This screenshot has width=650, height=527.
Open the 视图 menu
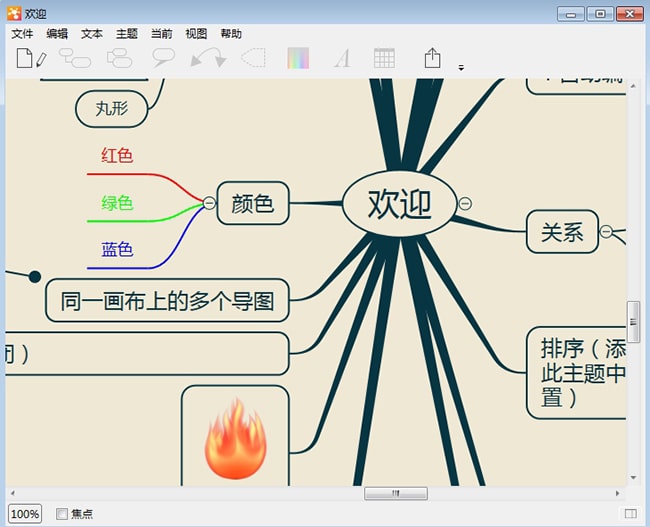click(x=196, y=34)
